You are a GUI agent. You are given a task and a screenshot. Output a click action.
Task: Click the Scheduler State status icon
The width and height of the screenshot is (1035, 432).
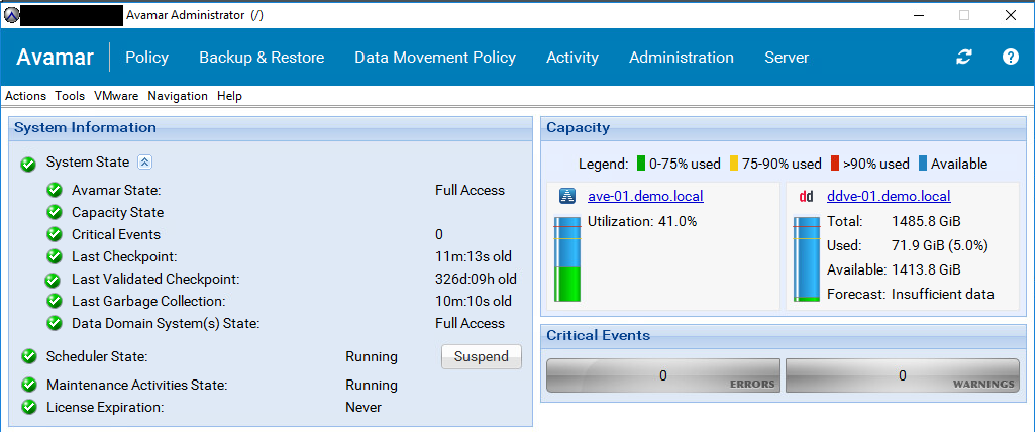click(28, 356)
